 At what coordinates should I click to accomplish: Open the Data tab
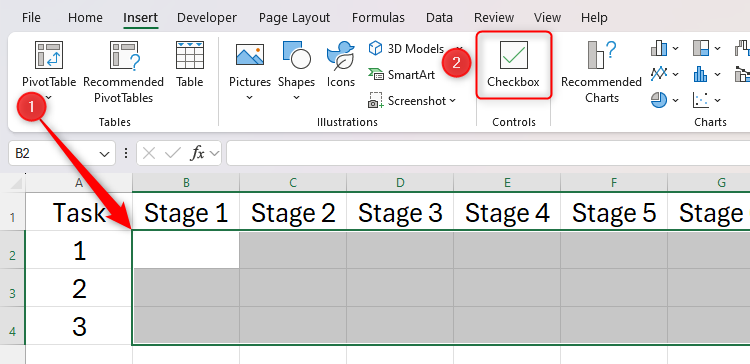pos(439,18)
